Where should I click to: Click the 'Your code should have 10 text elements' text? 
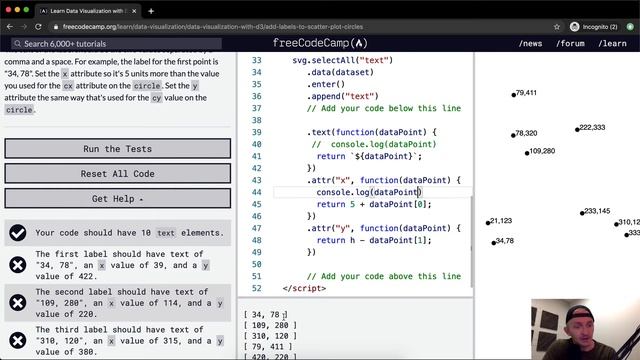click(x=129, y=233)
